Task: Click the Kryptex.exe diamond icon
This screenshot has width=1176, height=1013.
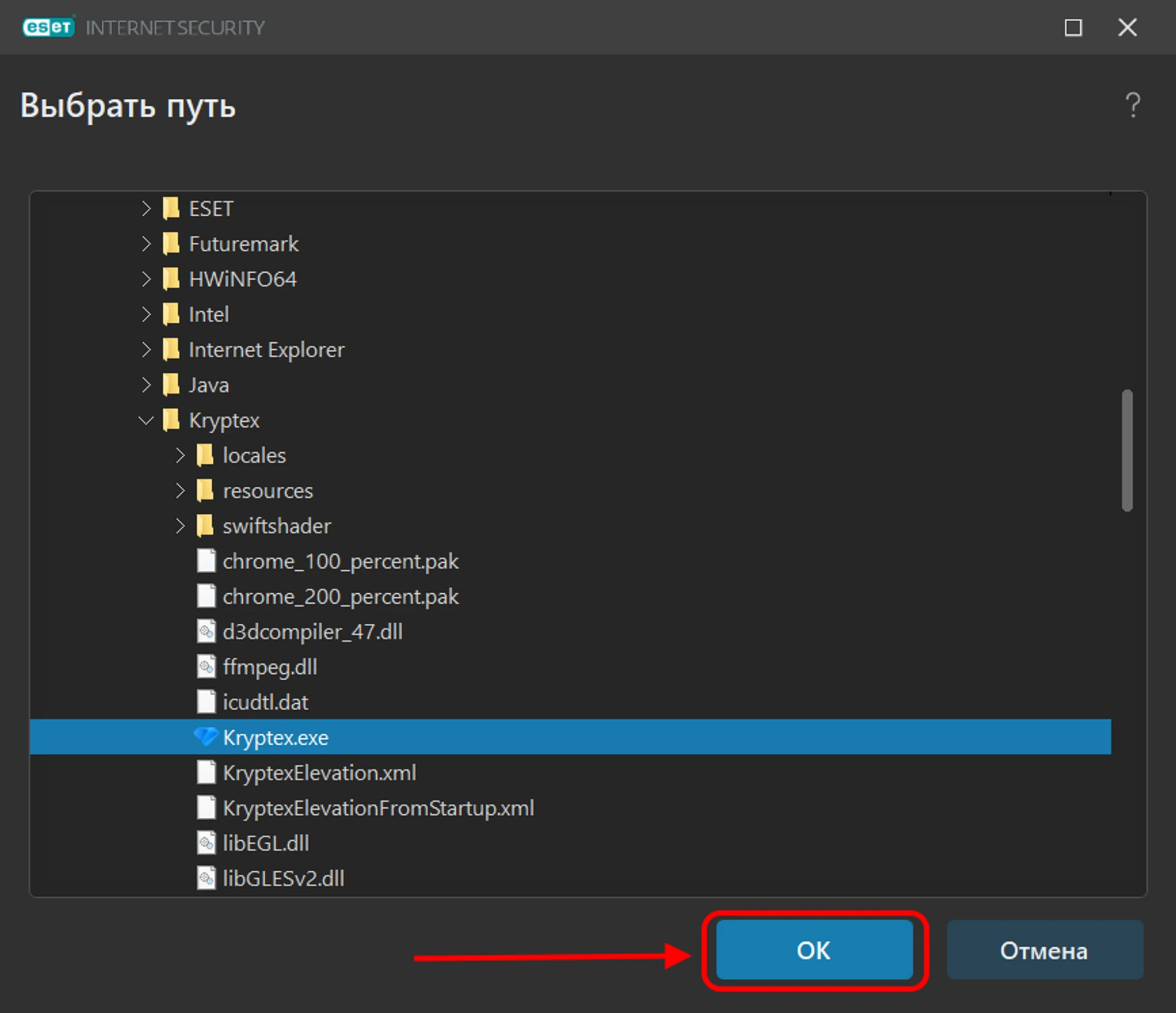Action: click(206, 737)
